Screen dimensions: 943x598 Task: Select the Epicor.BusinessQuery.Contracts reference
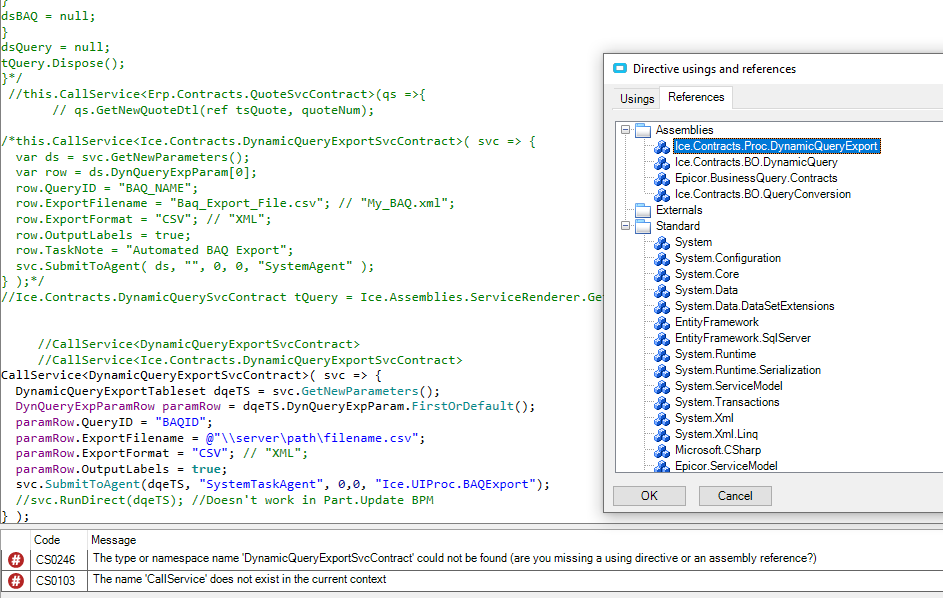pos(756,178)
